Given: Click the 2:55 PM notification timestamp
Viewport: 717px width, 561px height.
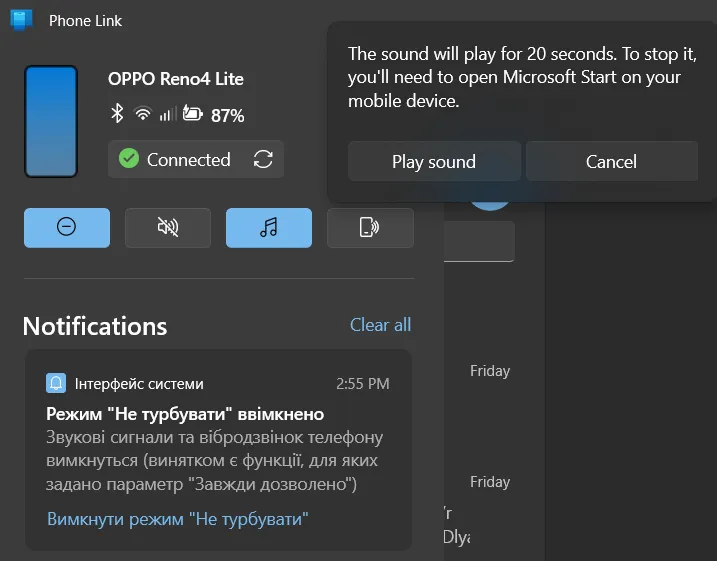Looking at the screenshot, I should 363,384.
